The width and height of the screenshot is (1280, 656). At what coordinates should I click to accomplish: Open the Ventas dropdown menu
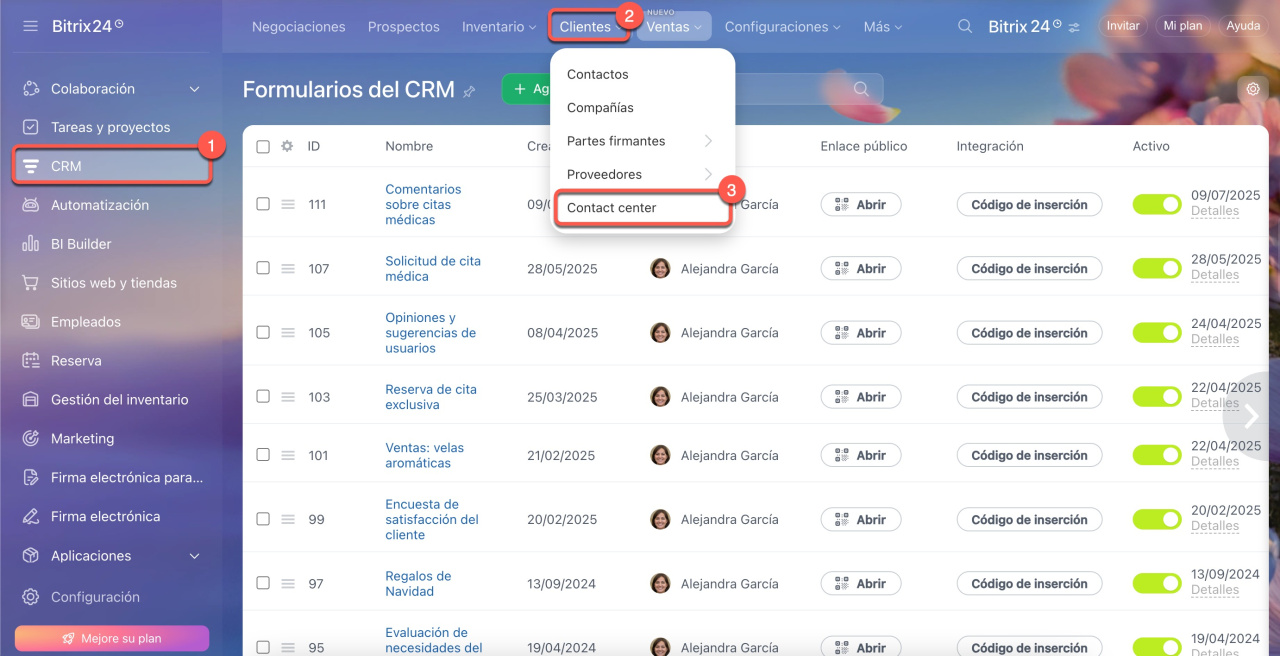tap(674, 27)
